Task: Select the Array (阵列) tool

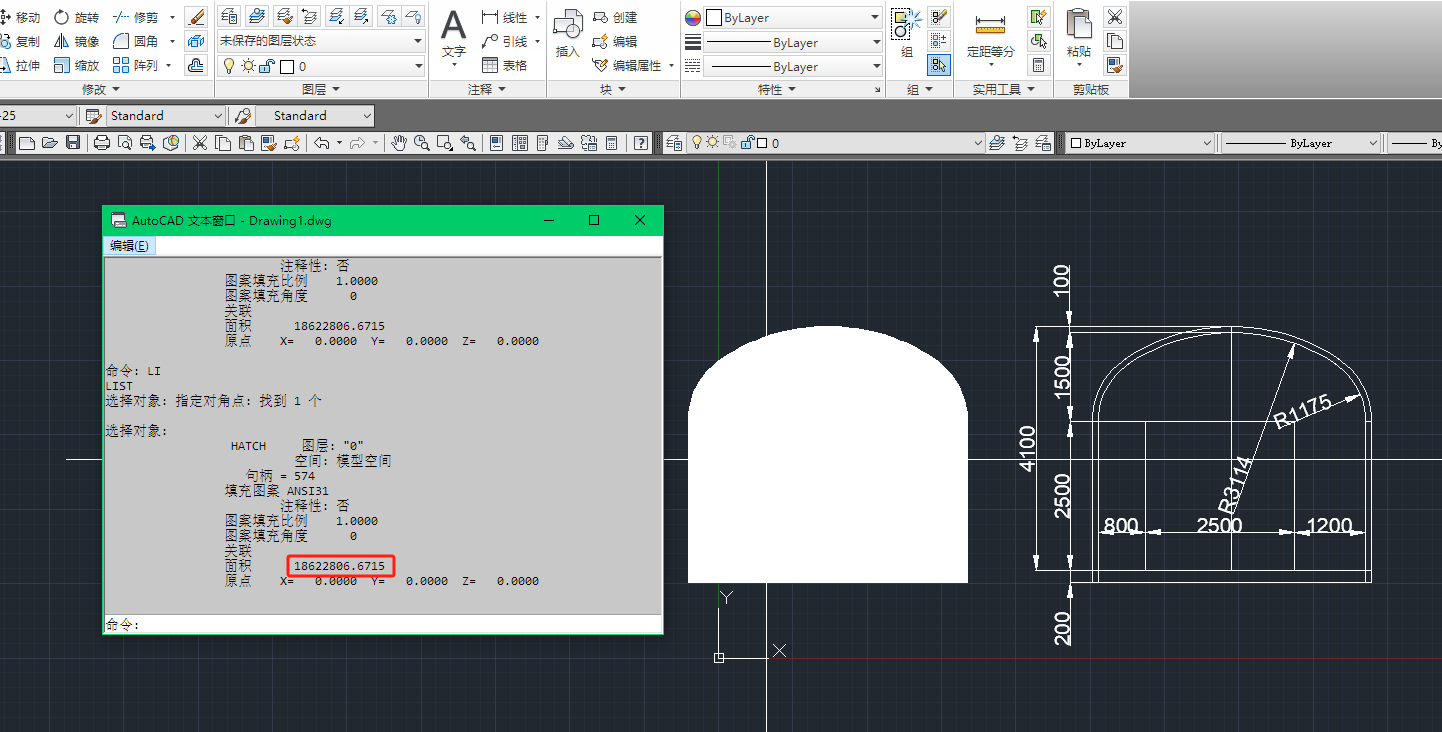Action: point(136,65)
